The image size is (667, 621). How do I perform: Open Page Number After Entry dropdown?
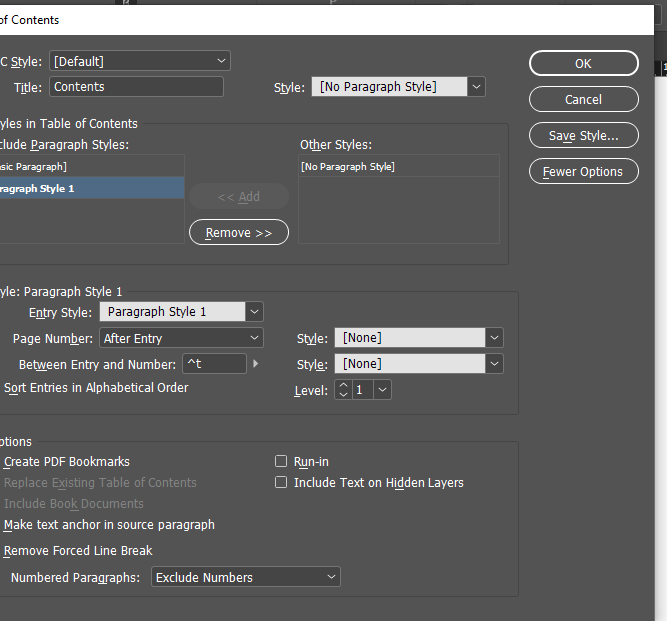pos(180,338)
